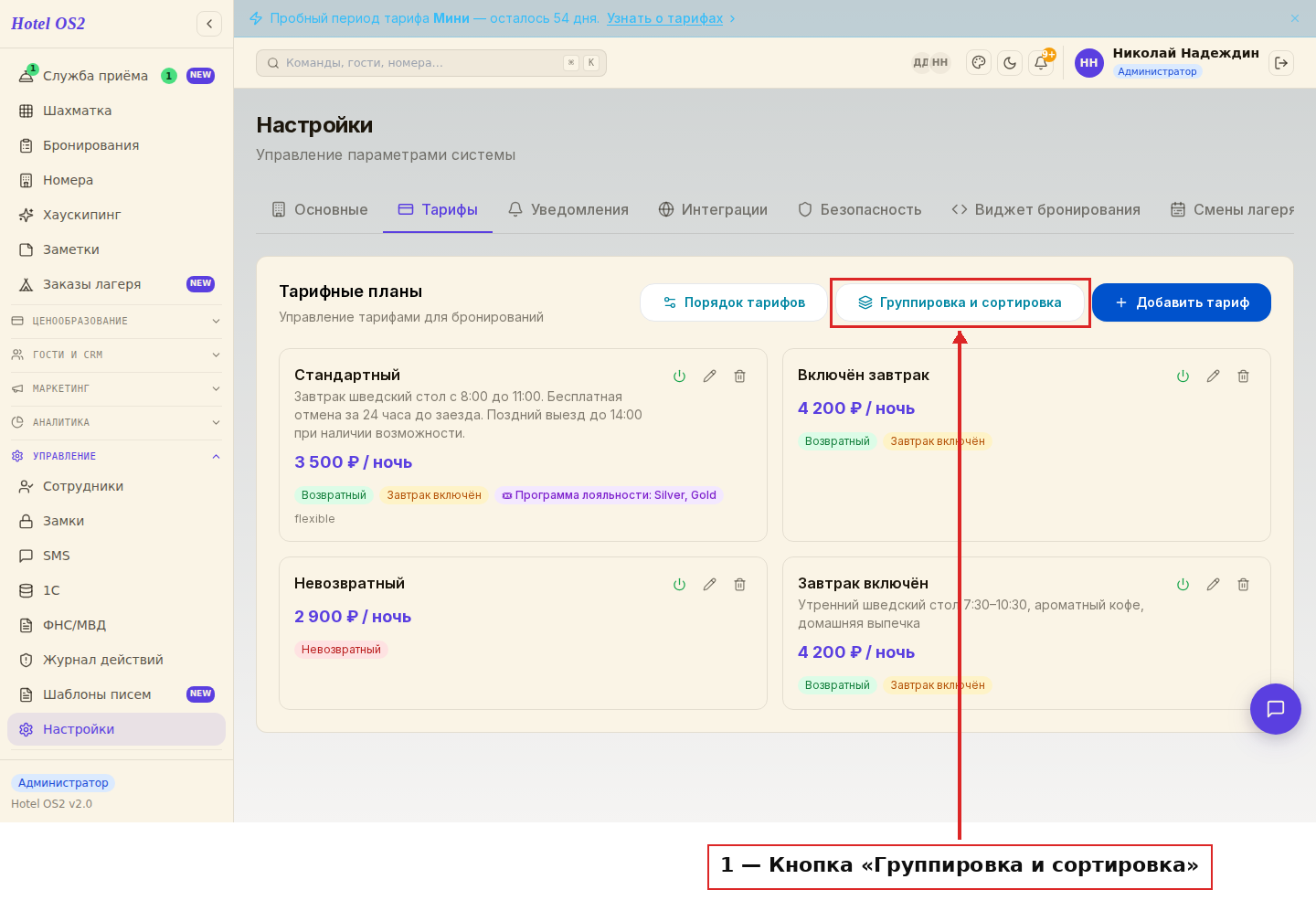Open Журнал действий in the sidebar

click(116, 660)
